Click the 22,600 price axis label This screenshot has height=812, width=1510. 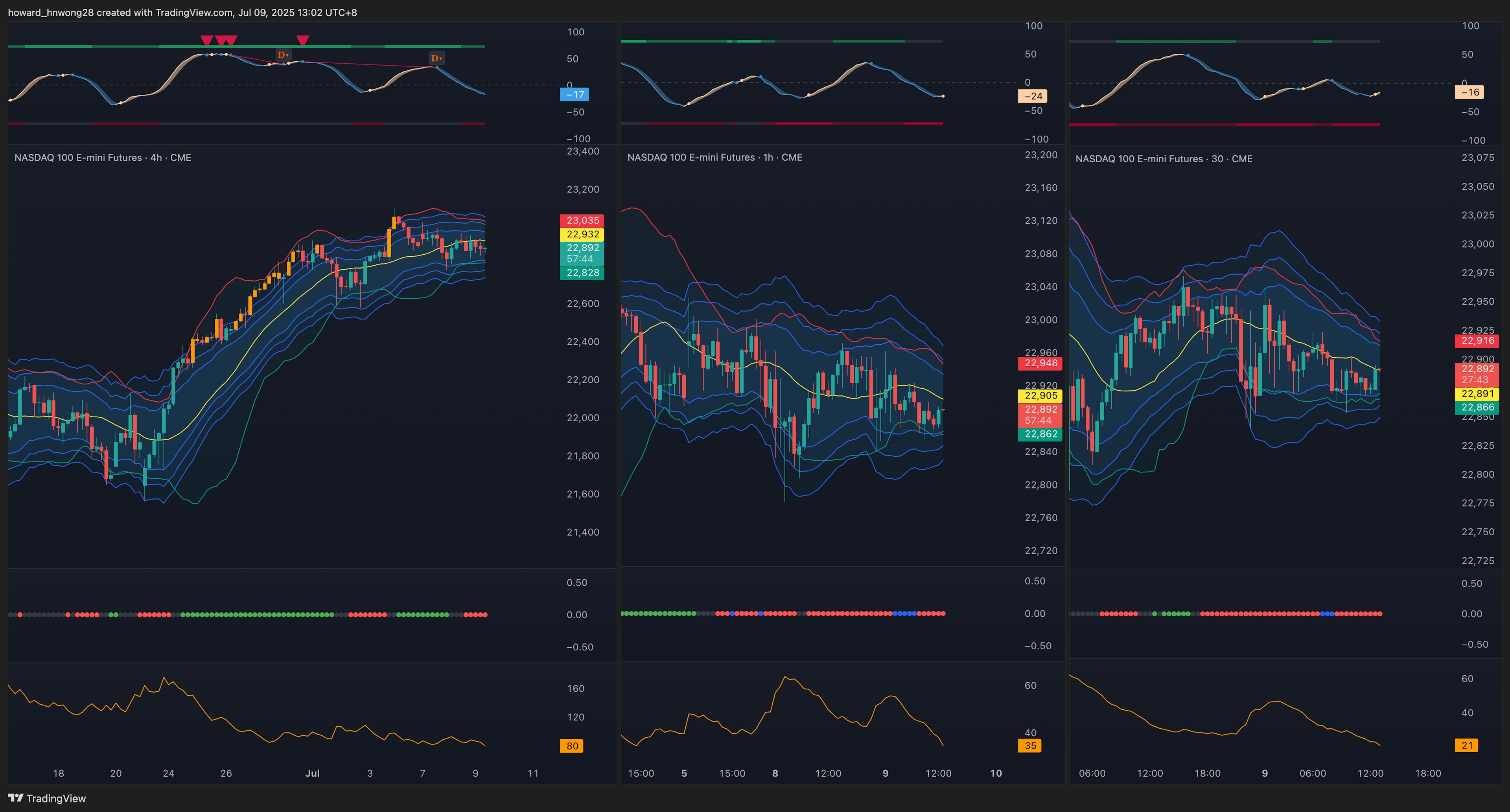[x=583, y=303]
